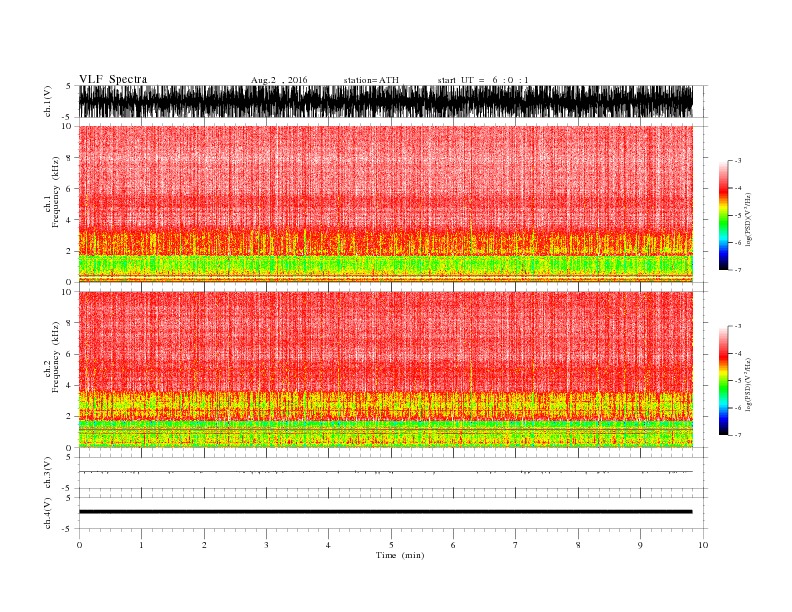Select the ch.2 "Frequency (kHz)" axis label

pos(55,357)
